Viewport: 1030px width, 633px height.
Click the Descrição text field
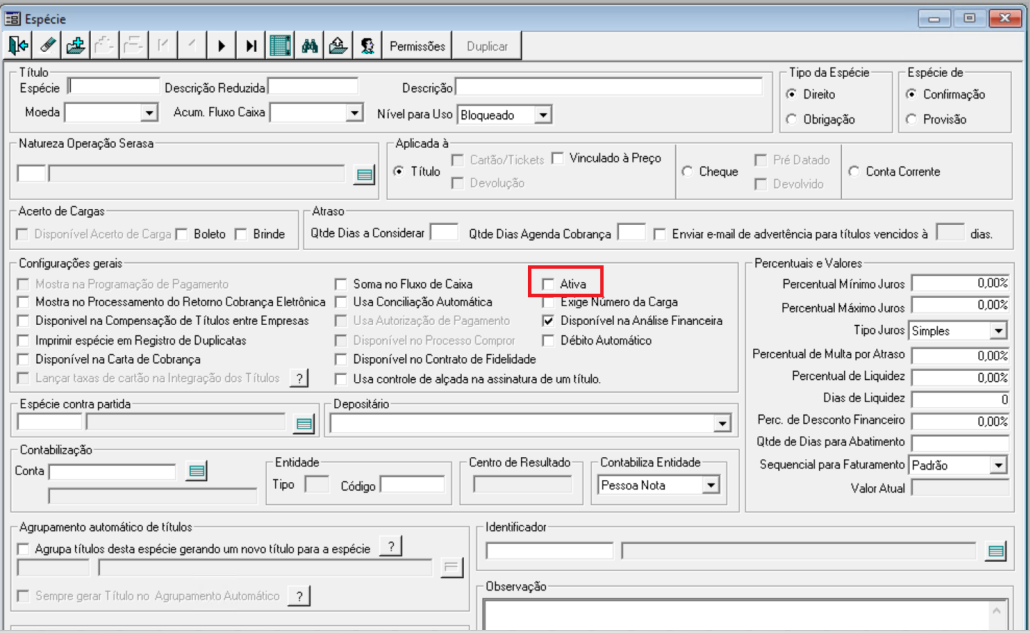(609, 87)
